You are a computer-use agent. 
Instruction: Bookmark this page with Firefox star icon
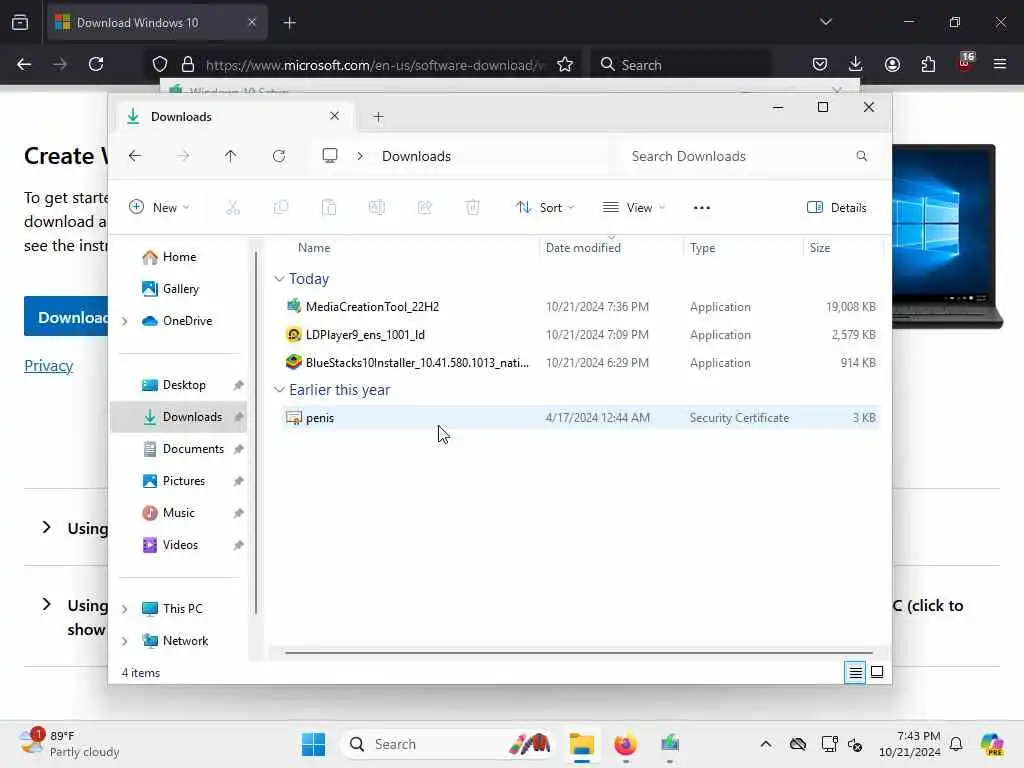565,65
